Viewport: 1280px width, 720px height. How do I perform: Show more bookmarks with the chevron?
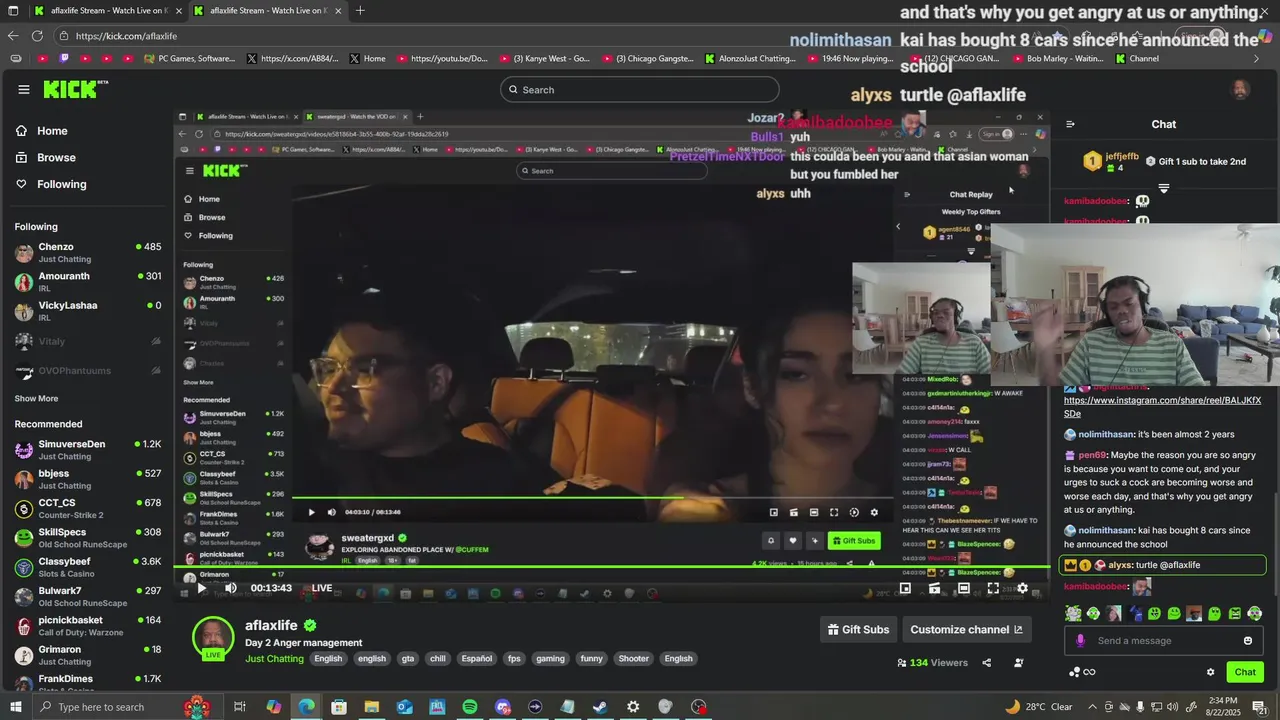point(1256,59)
